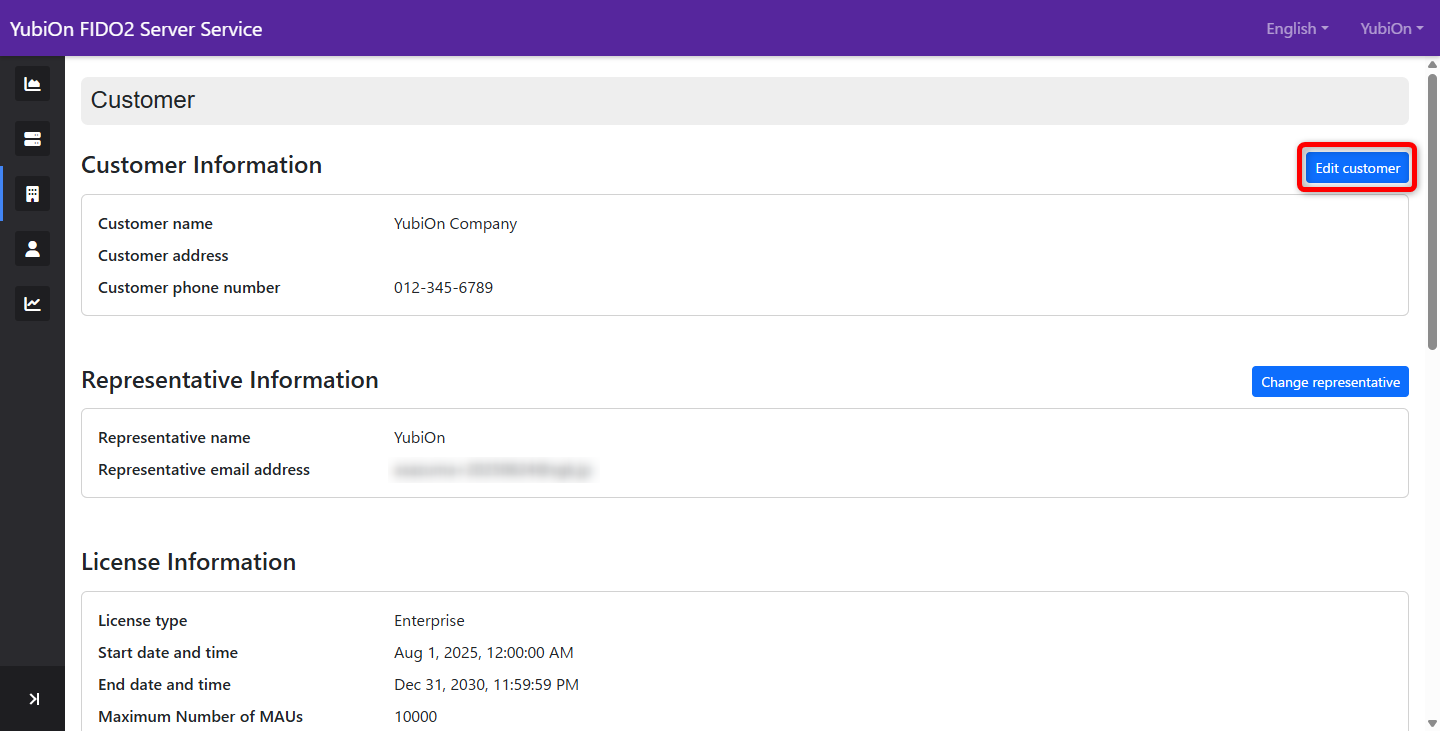The height and width of the screenshot is (731, 1440).
Task: Click the "Customer name" label
Action: click(x=155, y=224)
